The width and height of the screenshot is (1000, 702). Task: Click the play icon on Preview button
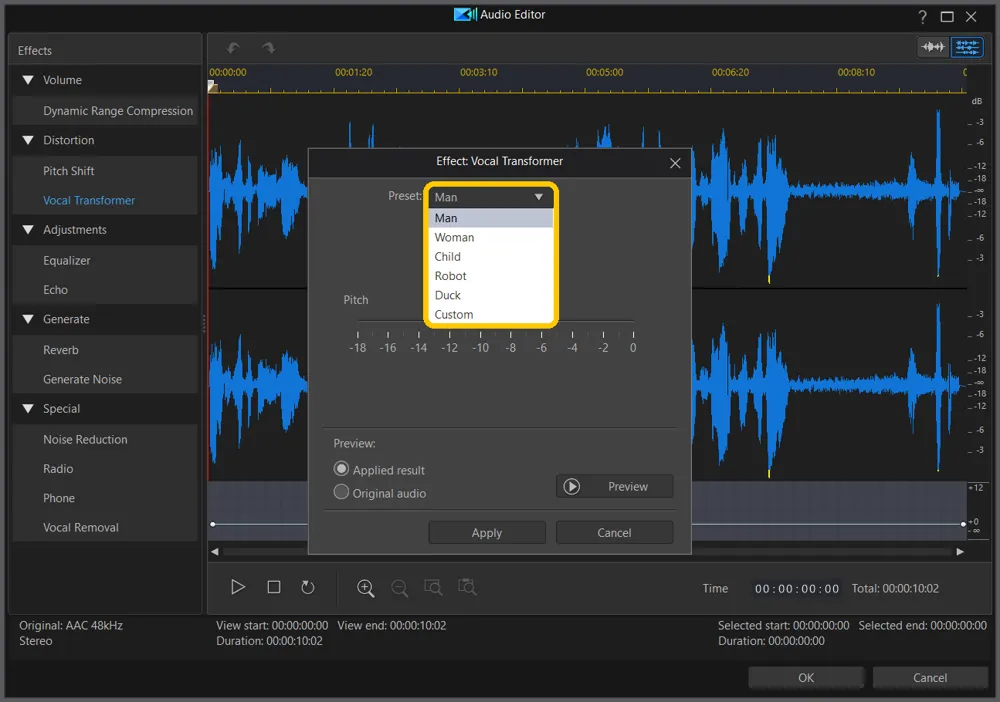point(571,486)
